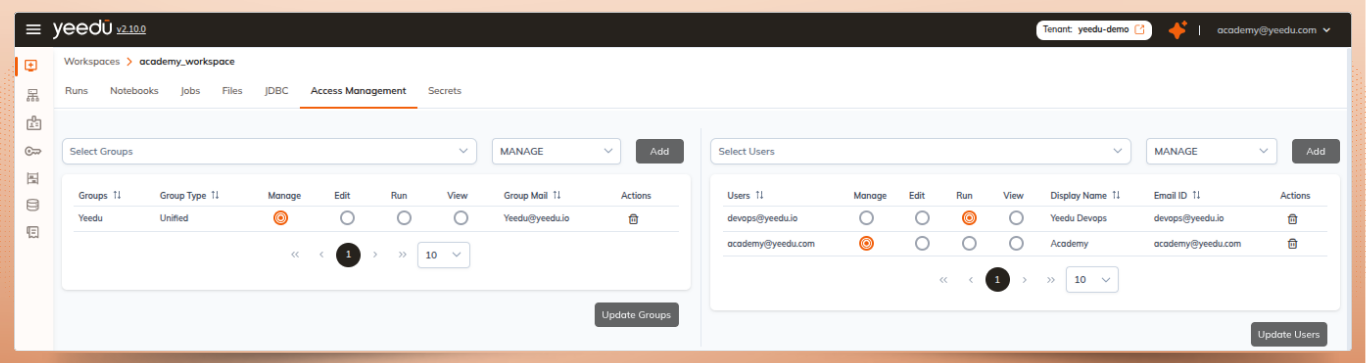Select View permission for Yeedu group
The height and width of the screenshot is (363, 1366).
pos(460,217)
